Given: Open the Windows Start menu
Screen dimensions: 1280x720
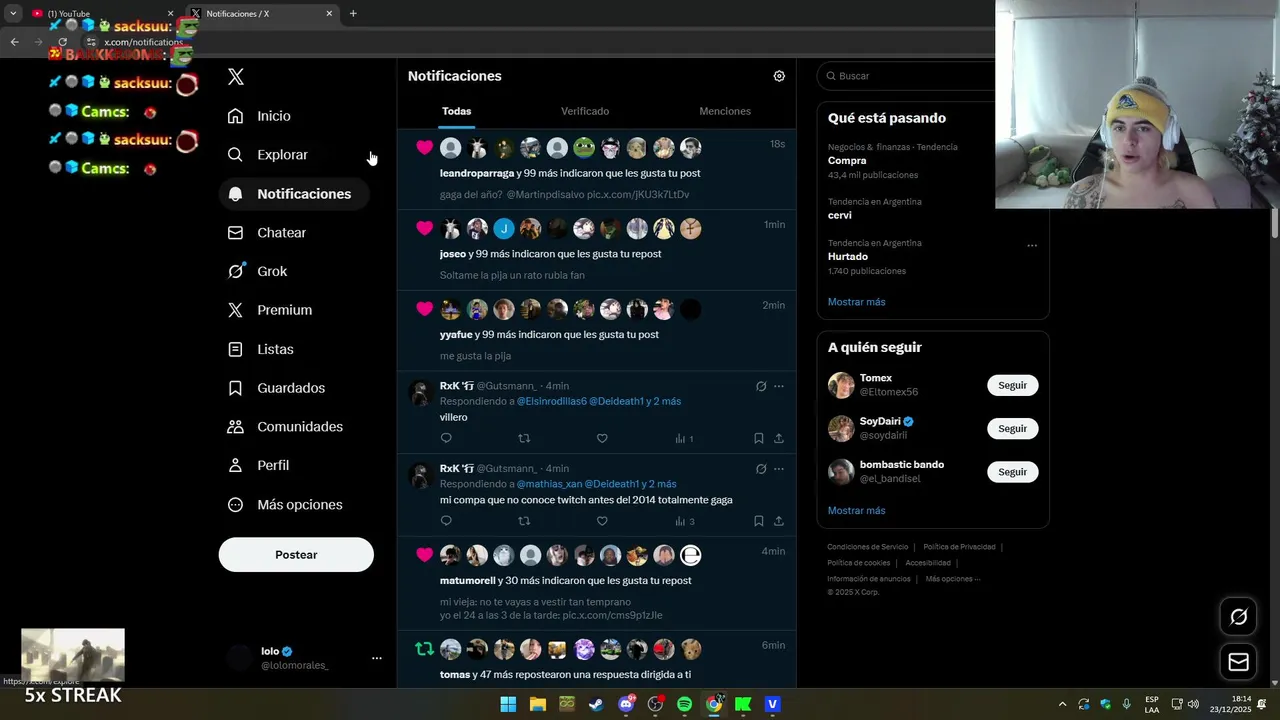Looking at the screenshot, I should [508, 704].
